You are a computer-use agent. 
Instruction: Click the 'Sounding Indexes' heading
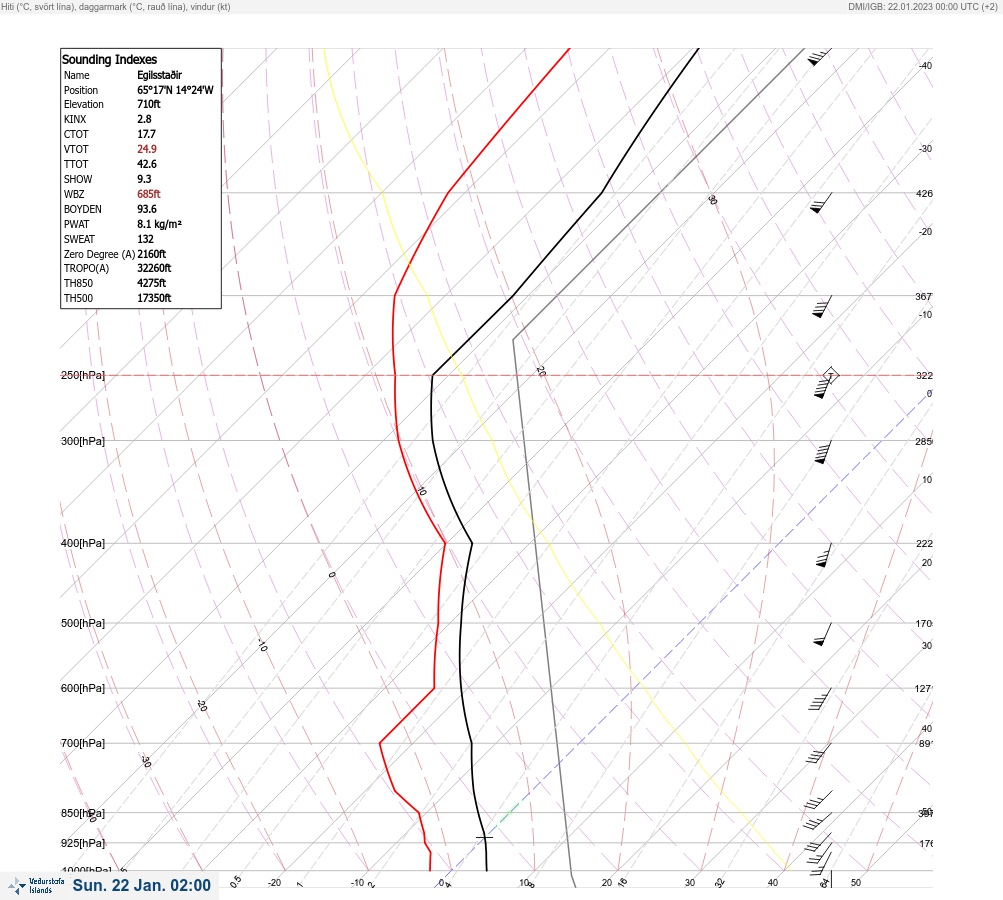coord(109,59)
